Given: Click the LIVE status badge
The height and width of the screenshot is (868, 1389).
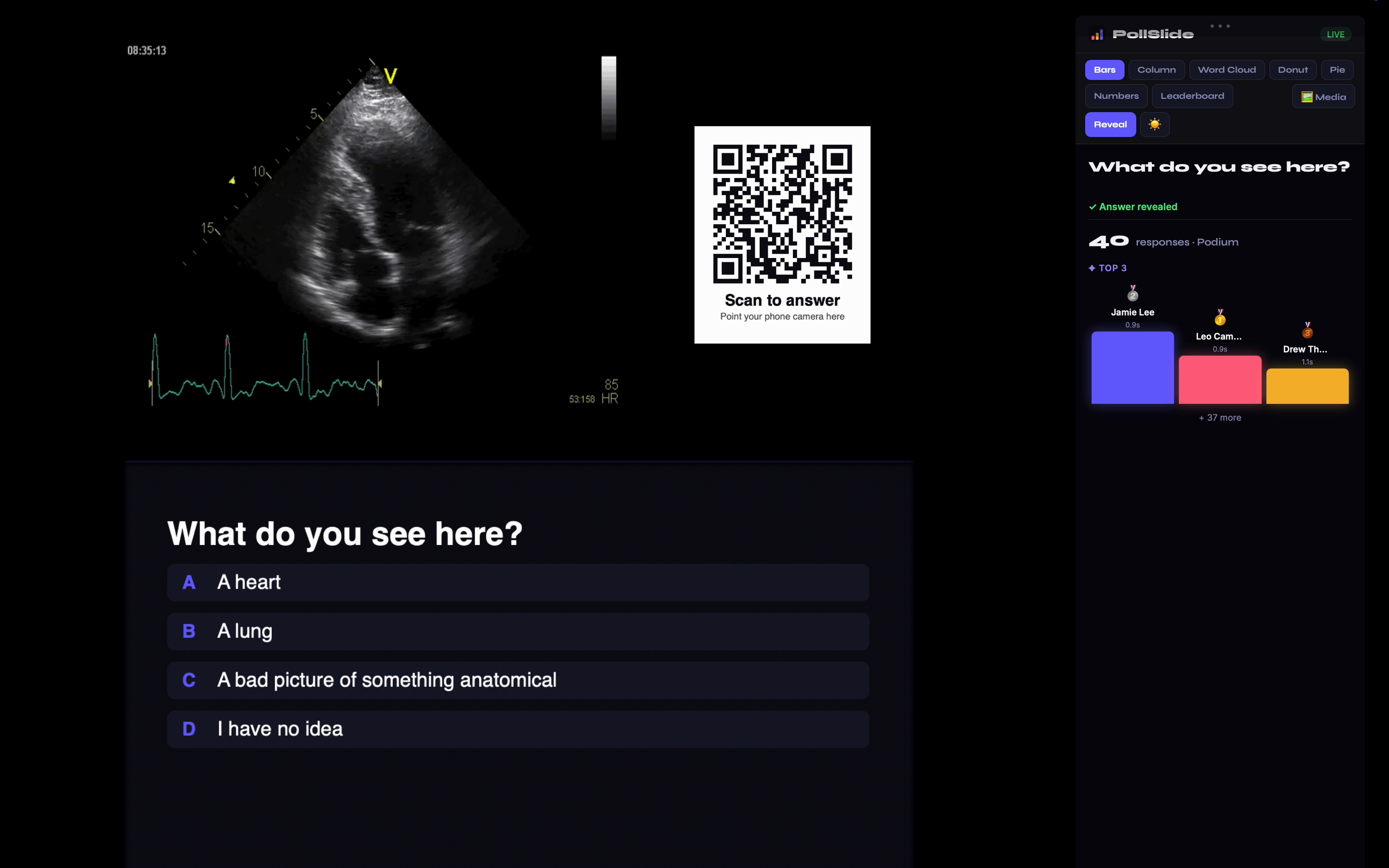Looking at the screenshot, I should coord(1335,34).
